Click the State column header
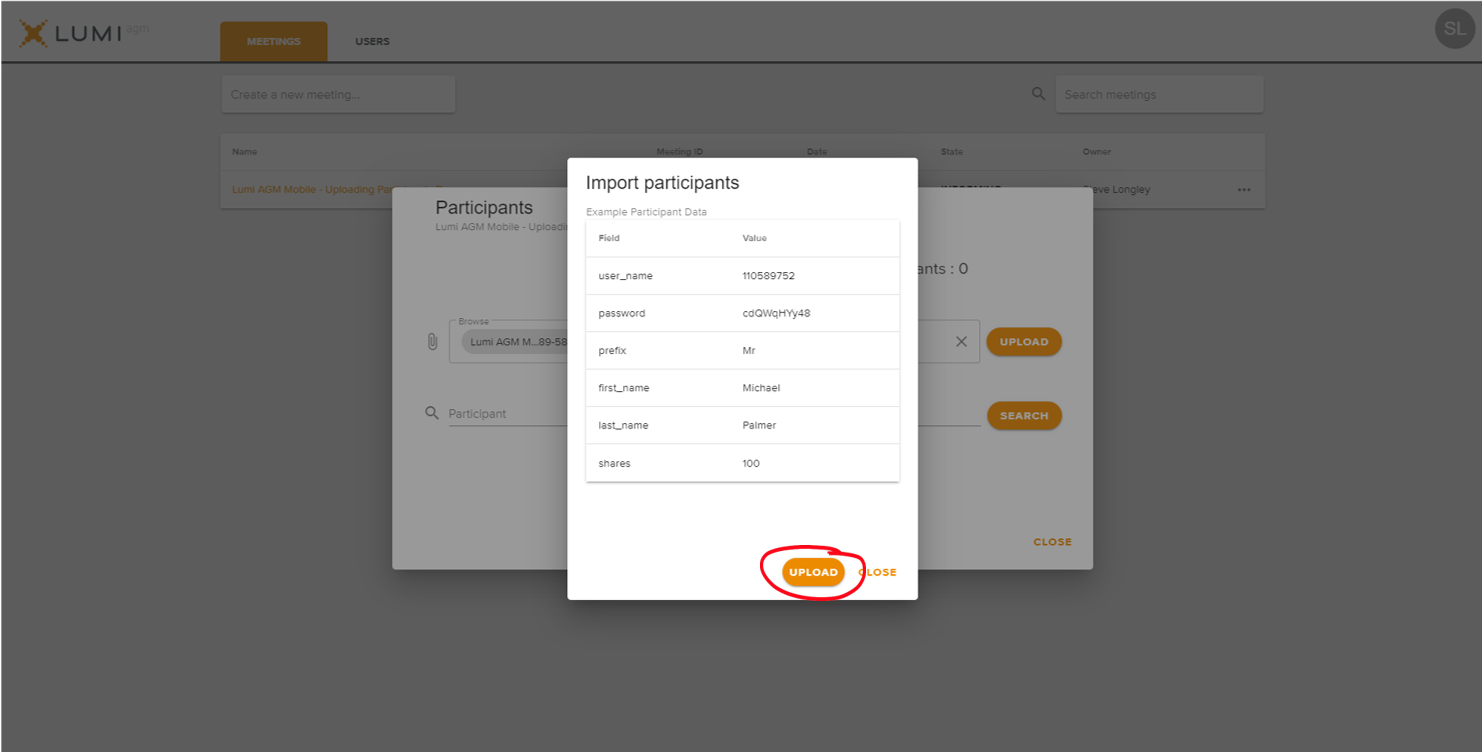 tap(951, 152)
